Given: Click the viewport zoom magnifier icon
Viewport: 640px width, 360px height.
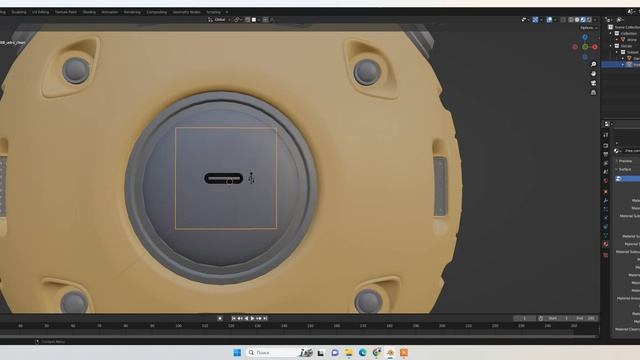Looking at the screenshot, I should tap(594, 64).
